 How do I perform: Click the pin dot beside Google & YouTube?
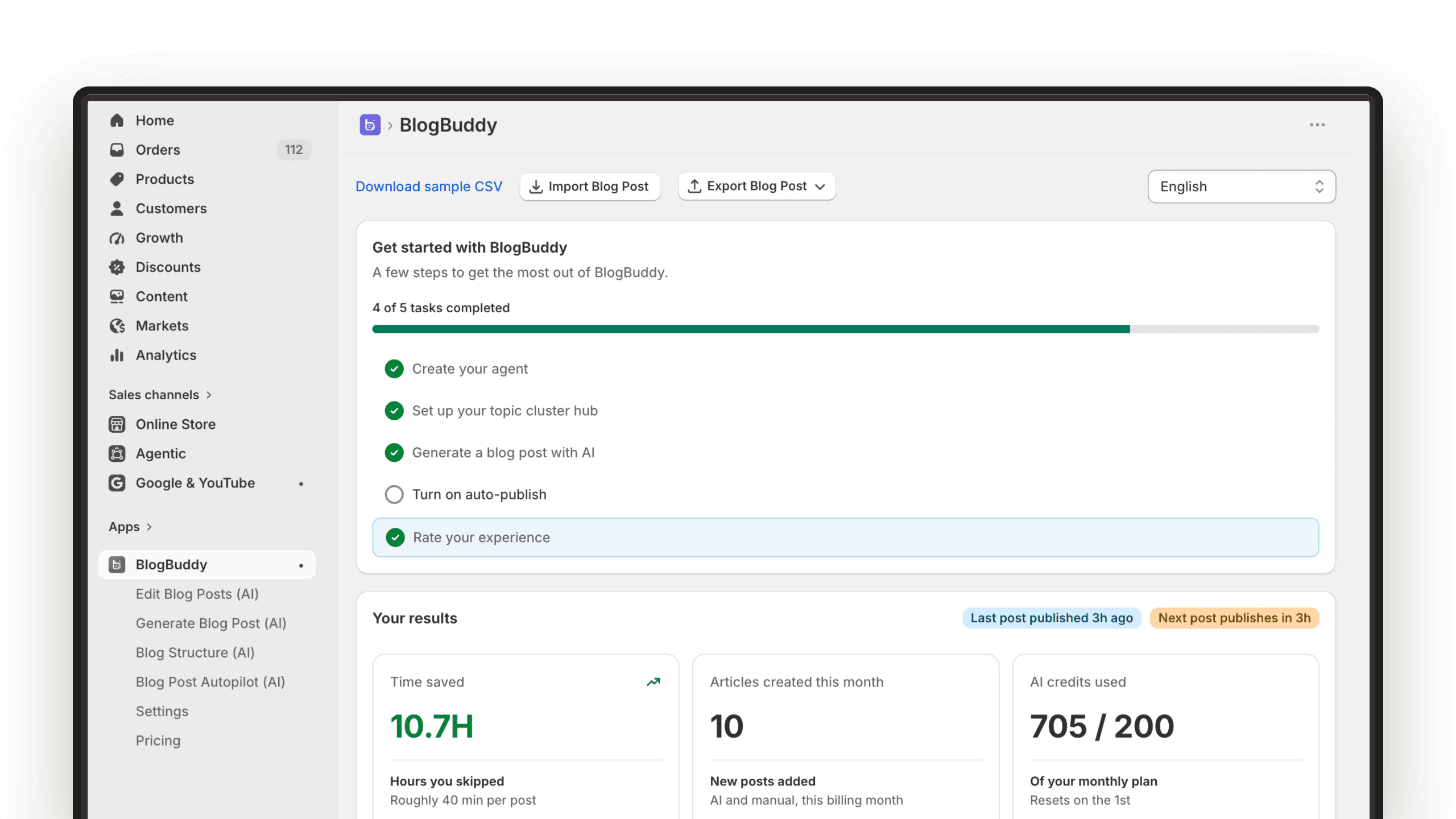301,483
